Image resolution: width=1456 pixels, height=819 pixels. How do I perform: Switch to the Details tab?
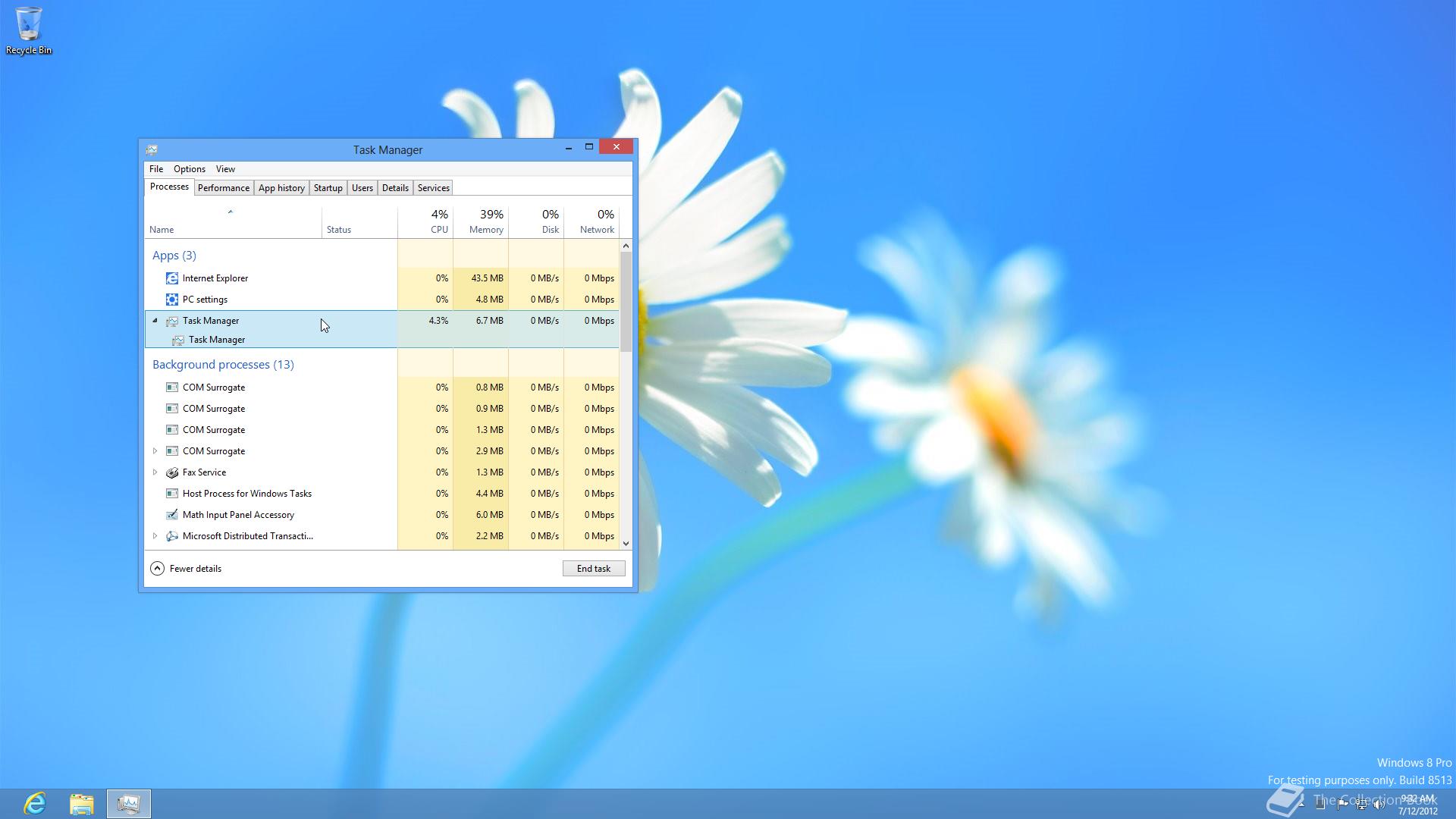tap(395, 188)
